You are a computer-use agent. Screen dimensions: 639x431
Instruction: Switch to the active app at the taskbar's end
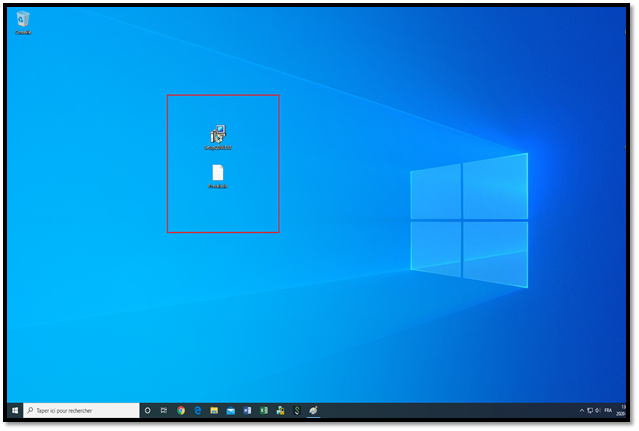[x=313, y=410]
